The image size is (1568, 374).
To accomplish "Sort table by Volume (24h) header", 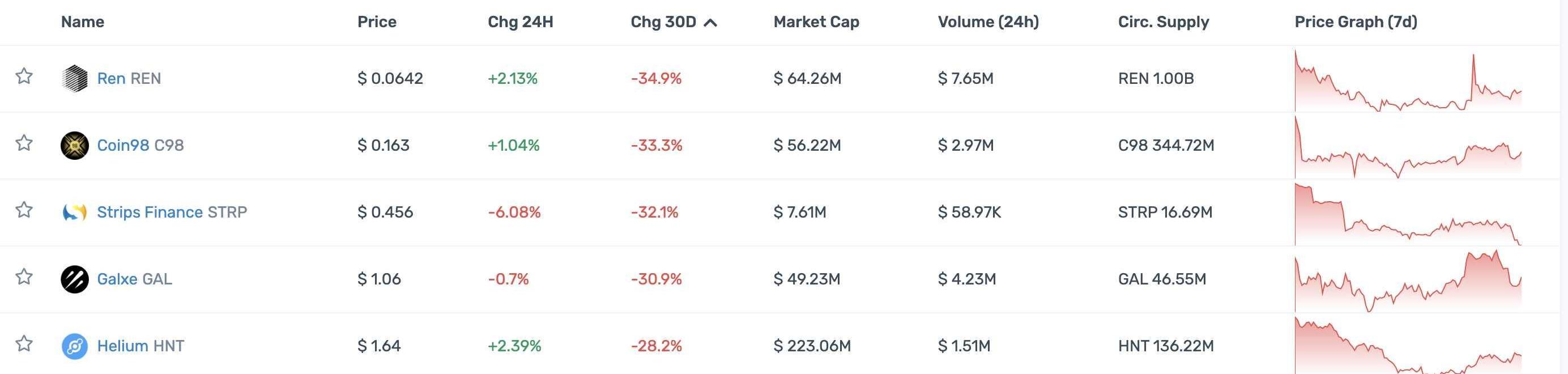I will (988, 22).
